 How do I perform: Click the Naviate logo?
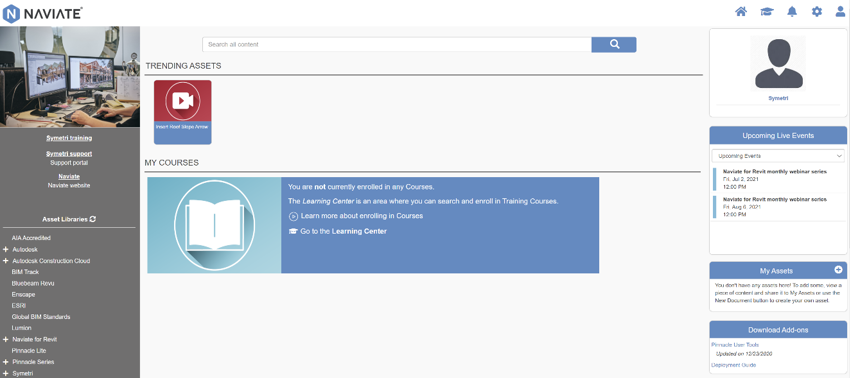click(x=42, y=13)
